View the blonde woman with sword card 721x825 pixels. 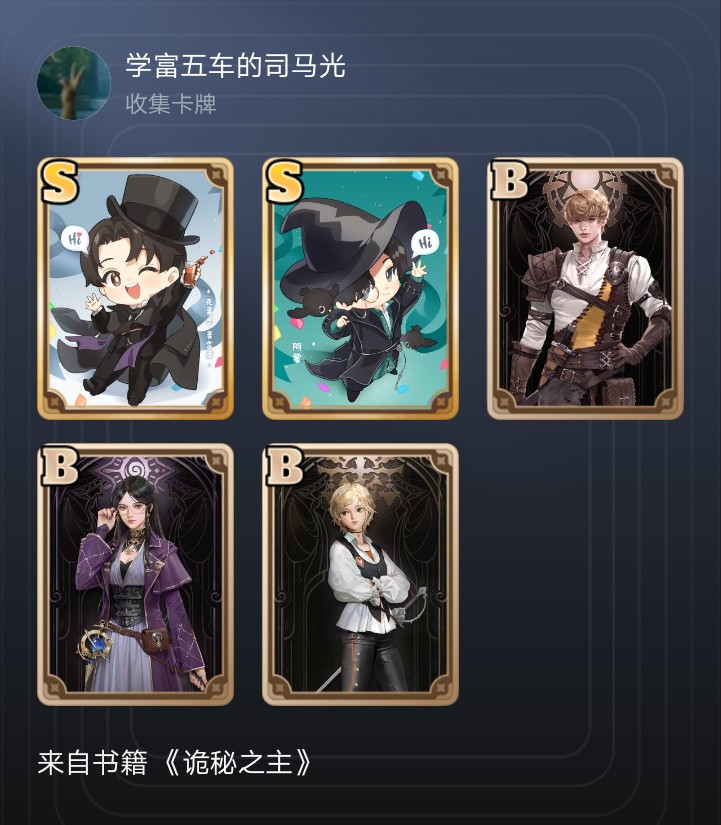pos(360,574)
